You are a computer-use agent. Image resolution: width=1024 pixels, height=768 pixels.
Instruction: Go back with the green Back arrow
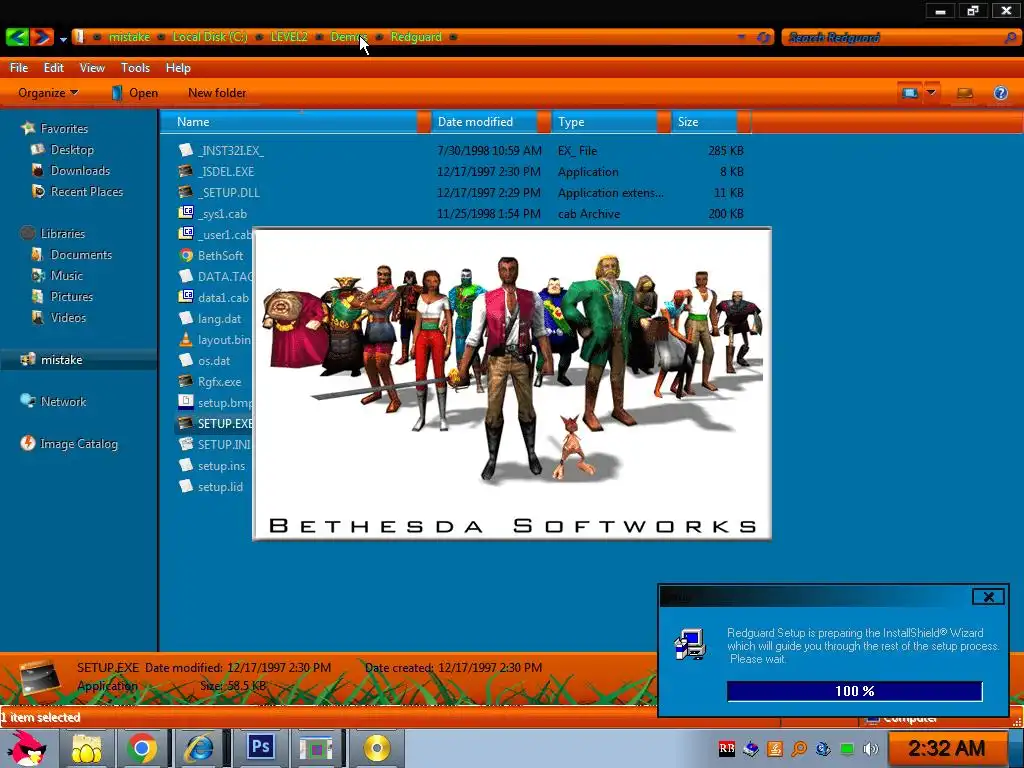click(x=17, y=37)
